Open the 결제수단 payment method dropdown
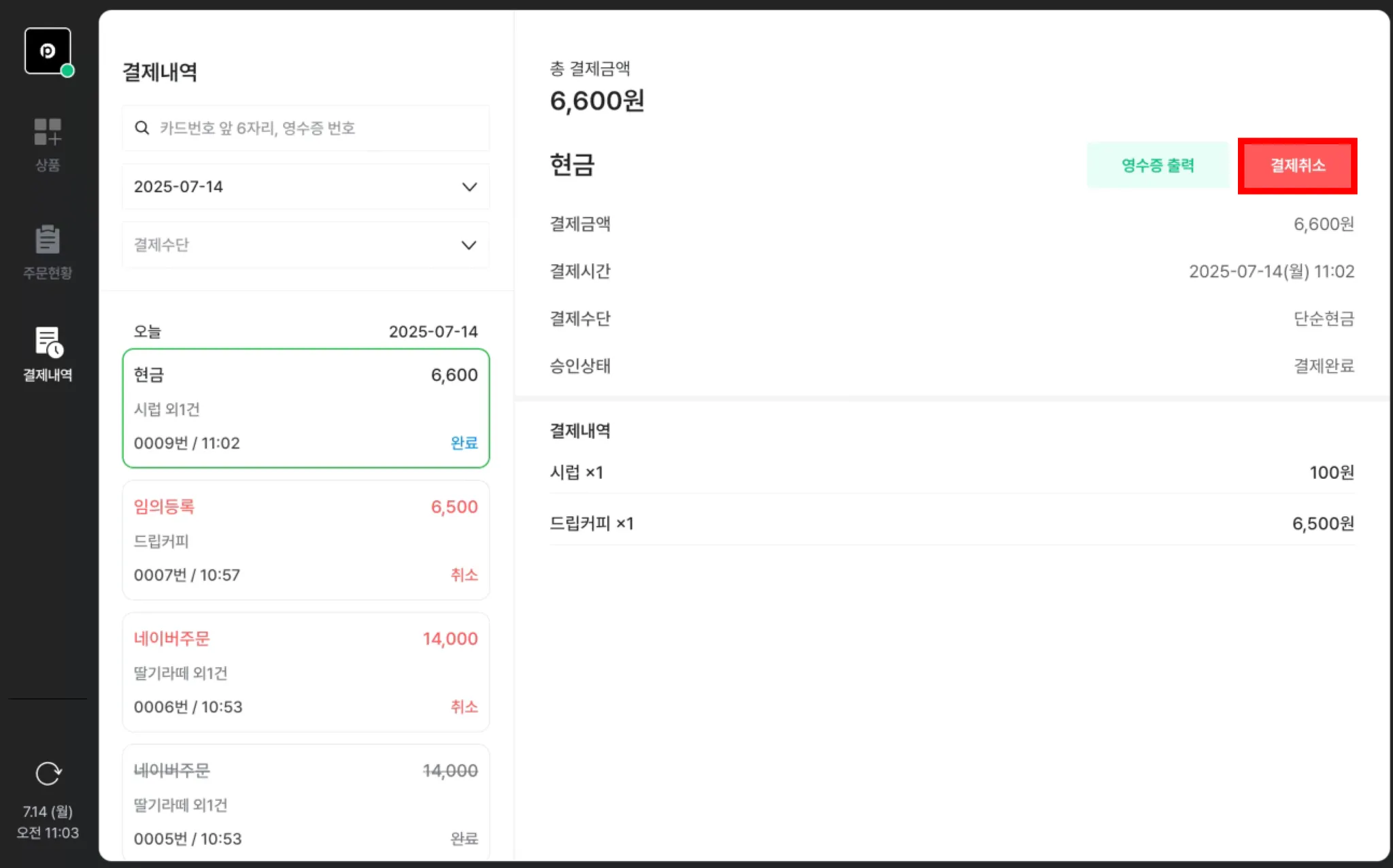This screenshot has height=868, width=1393. click(305, 245)
